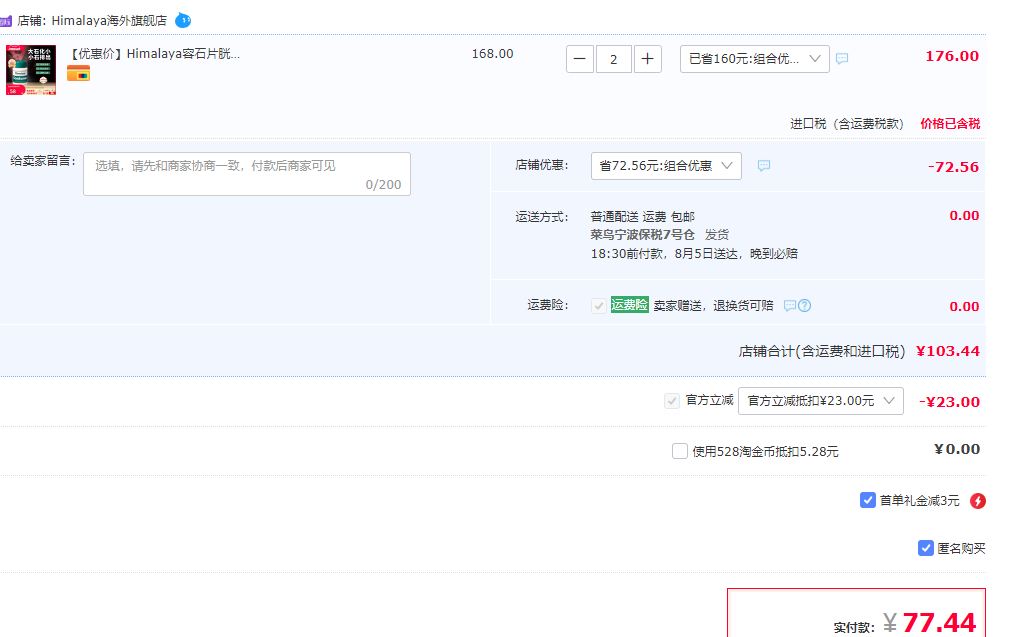Viewport: 1014px width, 637px height.
Task: Click the orange card icon under product title
Action: coord(78,74)
